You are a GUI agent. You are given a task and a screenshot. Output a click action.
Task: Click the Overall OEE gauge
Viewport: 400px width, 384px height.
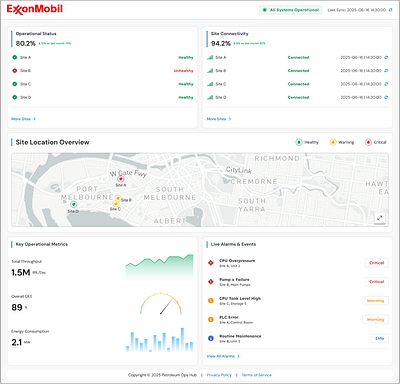pos(161,304)
